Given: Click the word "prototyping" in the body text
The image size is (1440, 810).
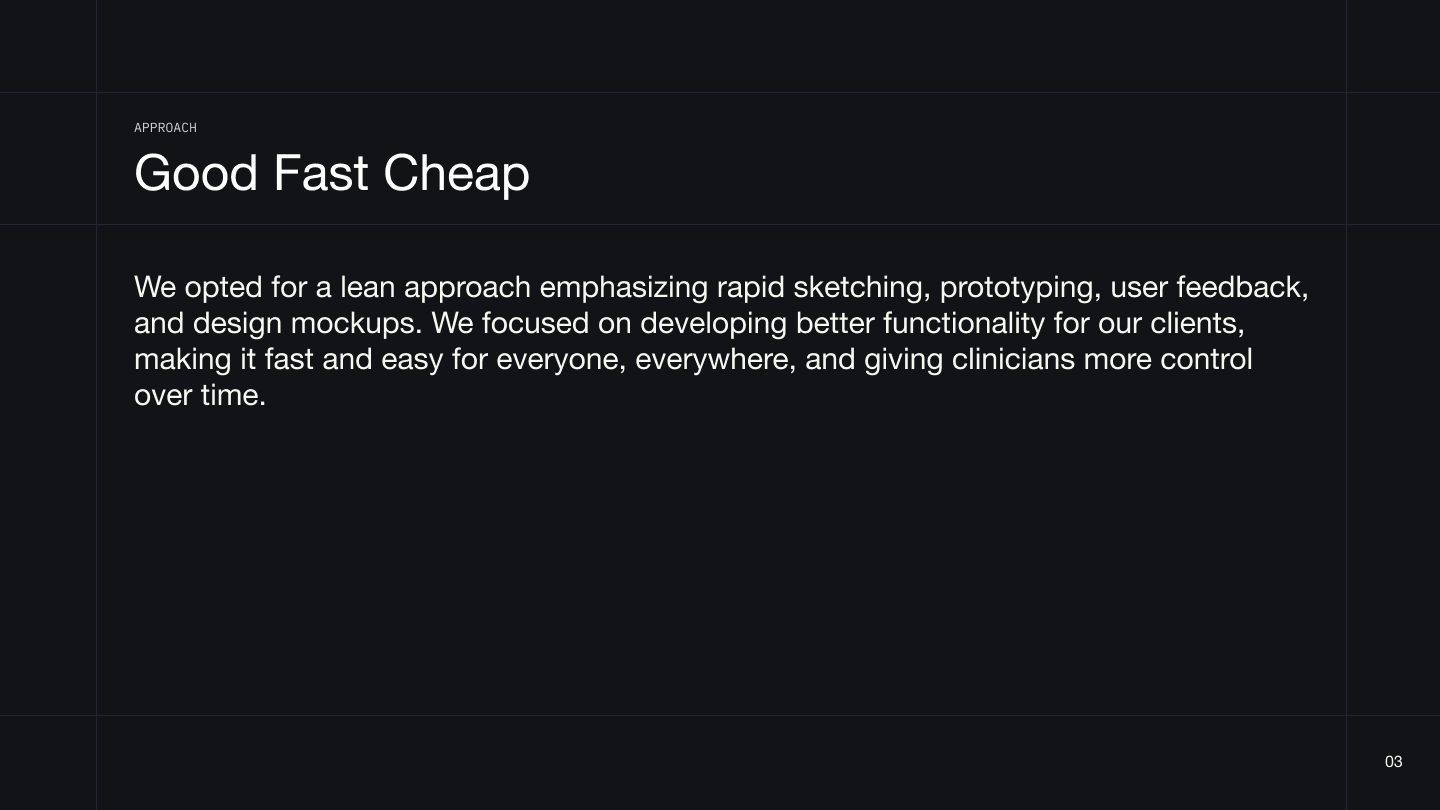Looking at the screenshot, I should click(1020, 287).
